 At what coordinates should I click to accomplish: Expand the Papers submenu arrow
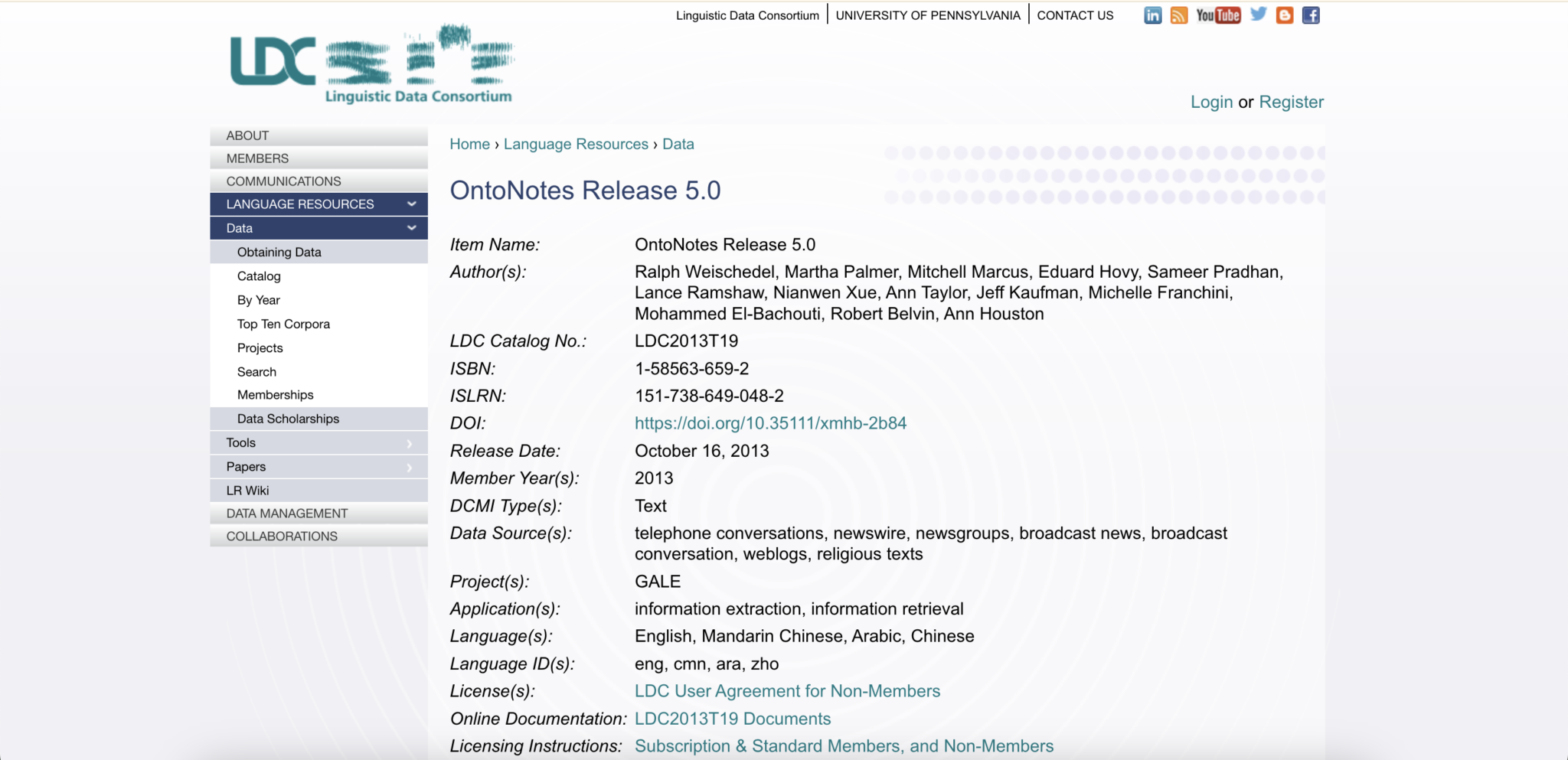tap(410, 467)
